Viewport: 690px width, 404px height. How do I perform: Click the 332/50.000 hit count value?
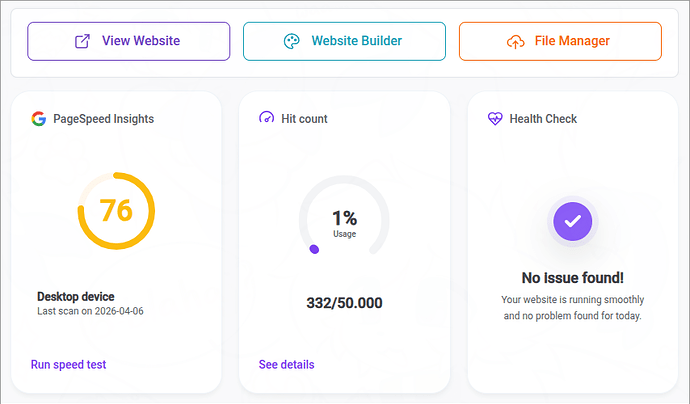tap(344, 303)
